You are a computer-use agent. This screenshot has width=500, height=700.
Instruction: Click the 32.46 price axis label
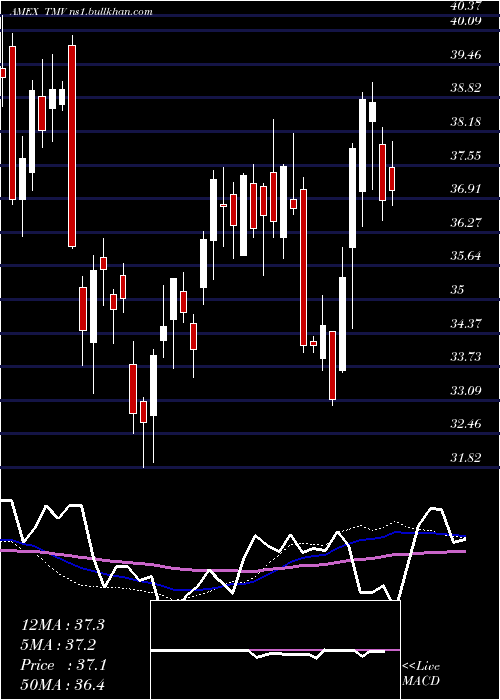[466, 424]
